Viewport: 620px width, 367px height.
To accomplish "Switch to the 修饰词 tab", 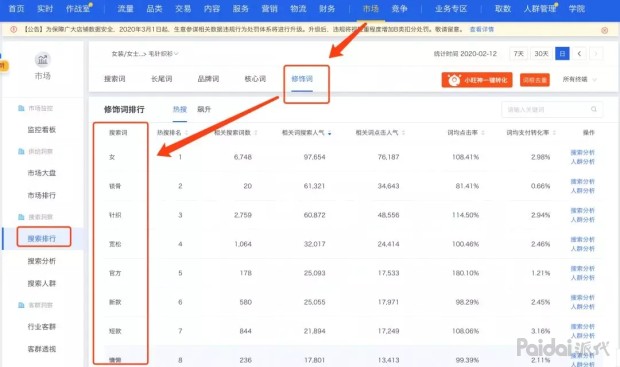I will tap(302, 79).
